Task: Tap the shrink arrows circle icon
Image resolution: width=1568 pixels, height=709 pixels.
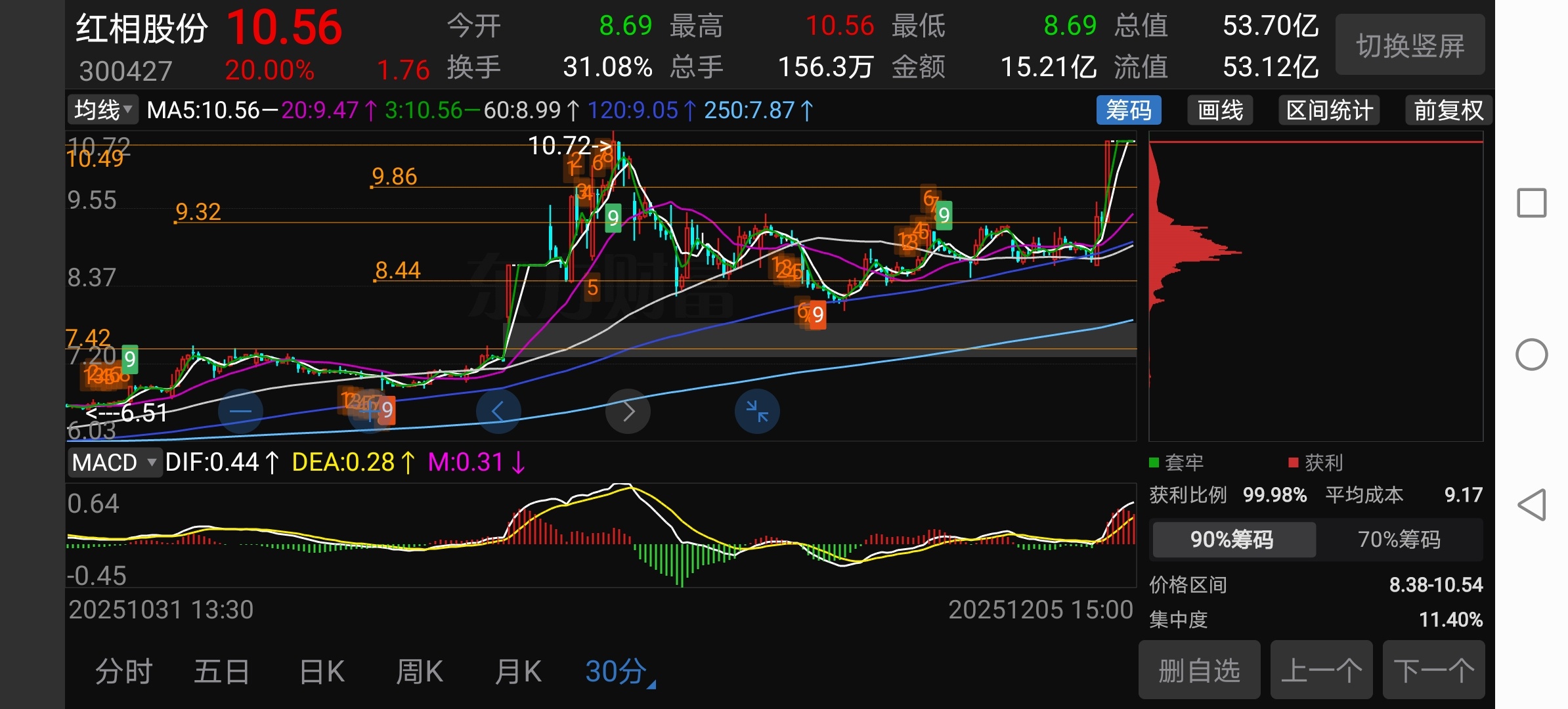Action: (757, 412)
